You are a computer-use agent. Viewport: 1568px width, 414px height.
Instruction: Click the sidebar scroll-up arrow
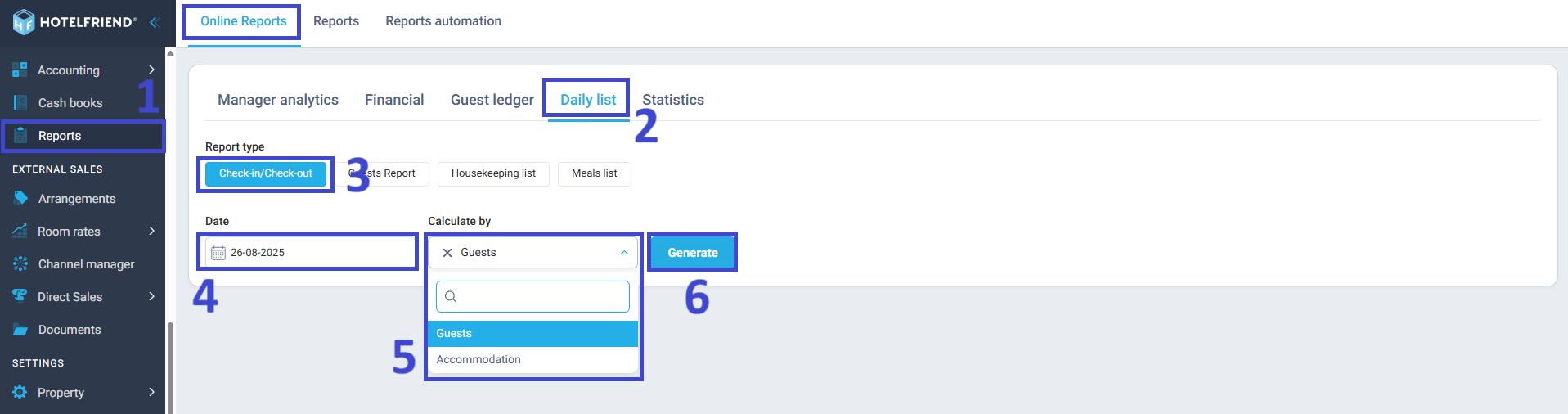(x=170, y=53)
